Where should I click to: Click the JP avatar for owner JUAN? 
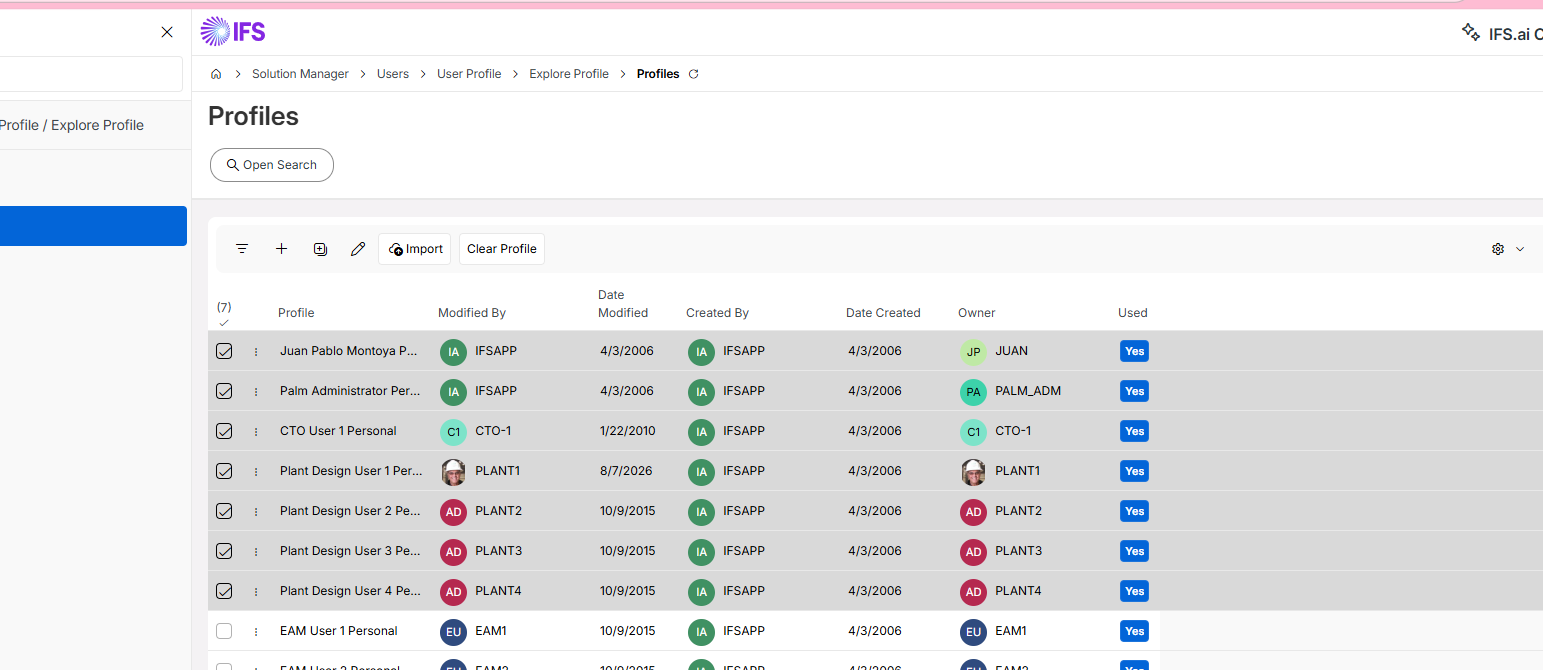tap(973, 352)
